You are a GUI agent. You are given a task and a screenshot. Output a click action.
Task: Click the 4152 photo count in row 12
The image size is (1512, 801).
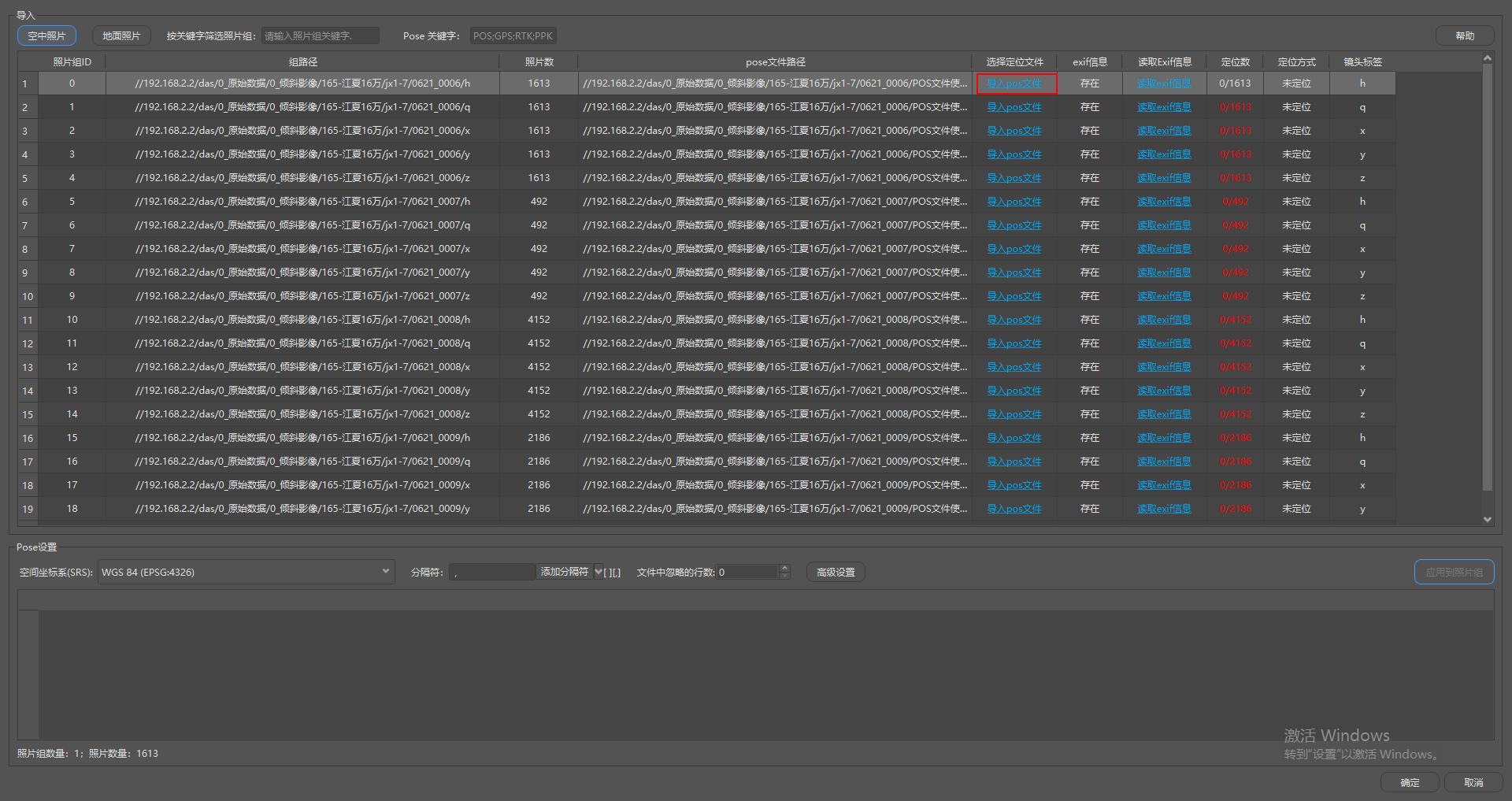[x=539, y=343]
